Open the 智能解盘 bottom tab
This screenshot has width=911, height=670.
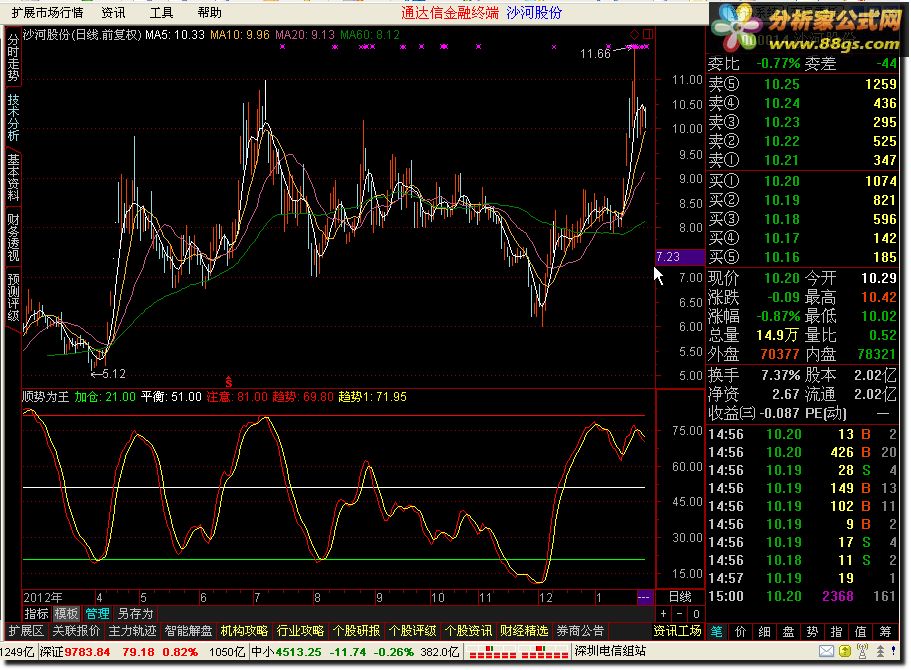(188, 631)
